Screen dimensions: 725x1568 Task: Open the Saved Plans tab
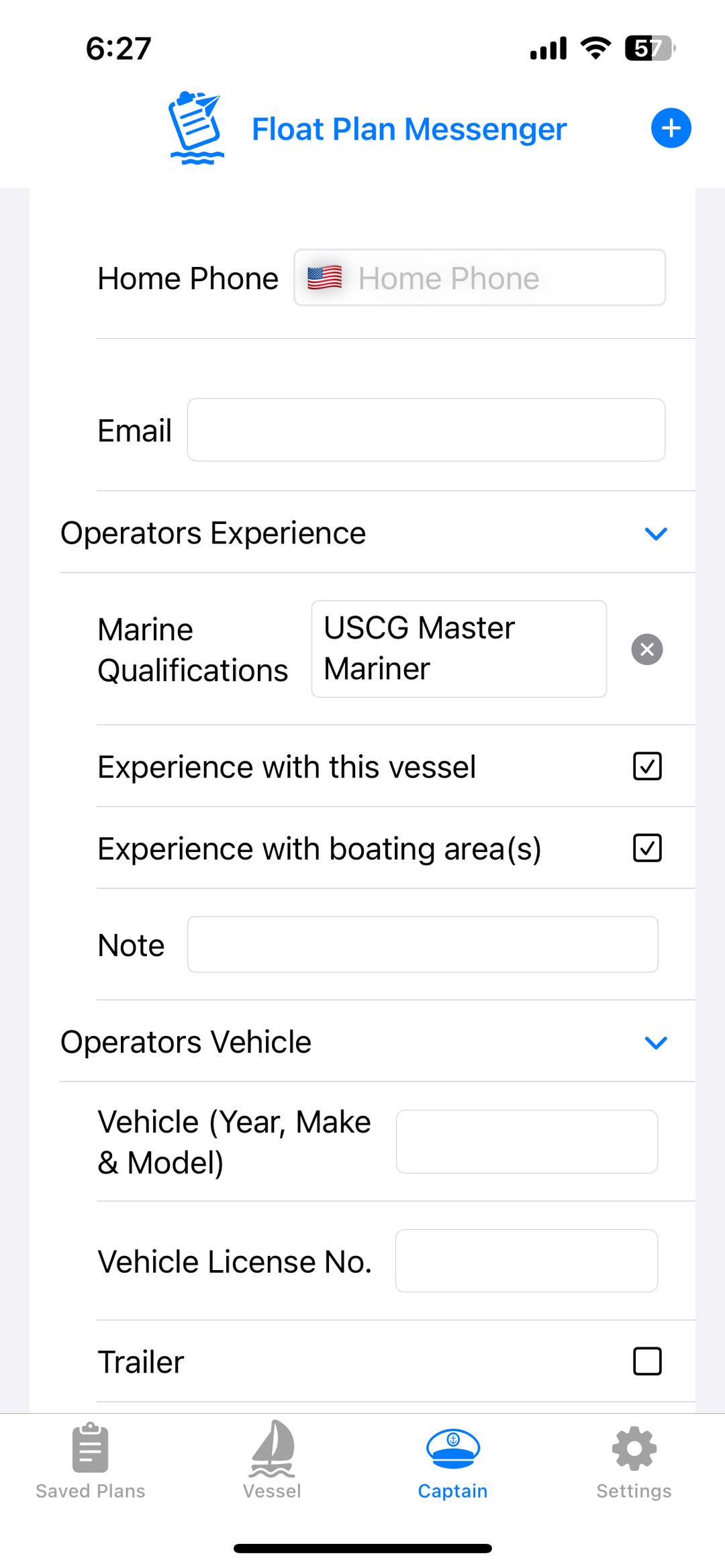[90, 1460]
